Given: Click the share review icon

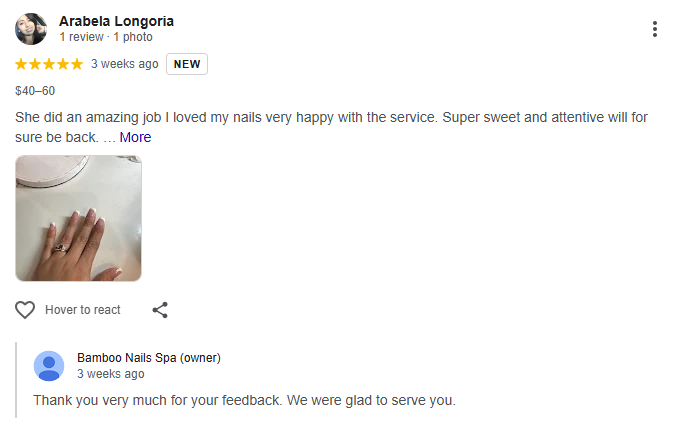Looking at the screenshot, I should coord(160,310).
